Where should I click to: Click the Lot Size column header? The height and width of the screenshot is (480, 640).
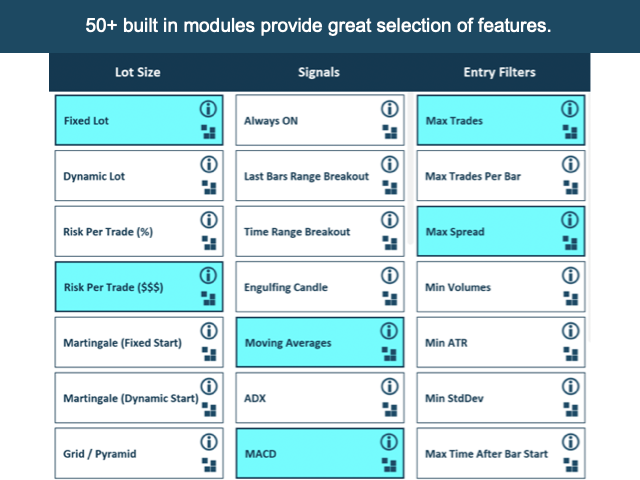[x=138, y=72]
